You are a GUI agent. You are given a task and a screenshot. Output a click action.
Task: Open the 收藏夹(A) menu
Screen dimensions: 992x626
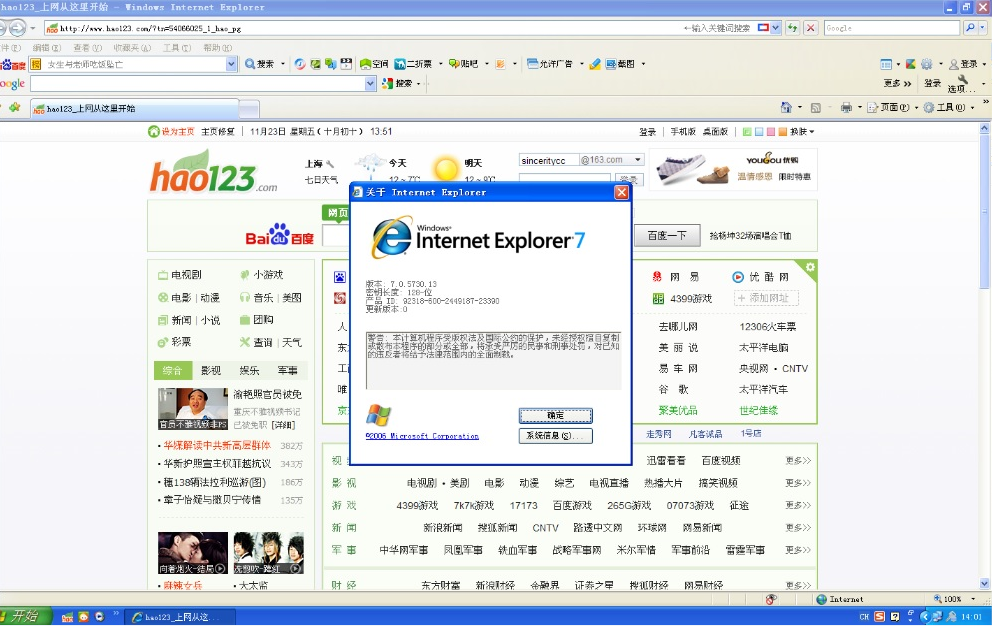click(132, 47)
